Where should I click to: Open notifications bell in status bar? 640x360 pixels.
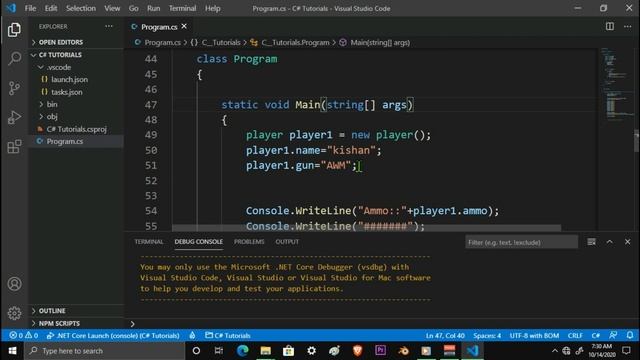(630, 336)
